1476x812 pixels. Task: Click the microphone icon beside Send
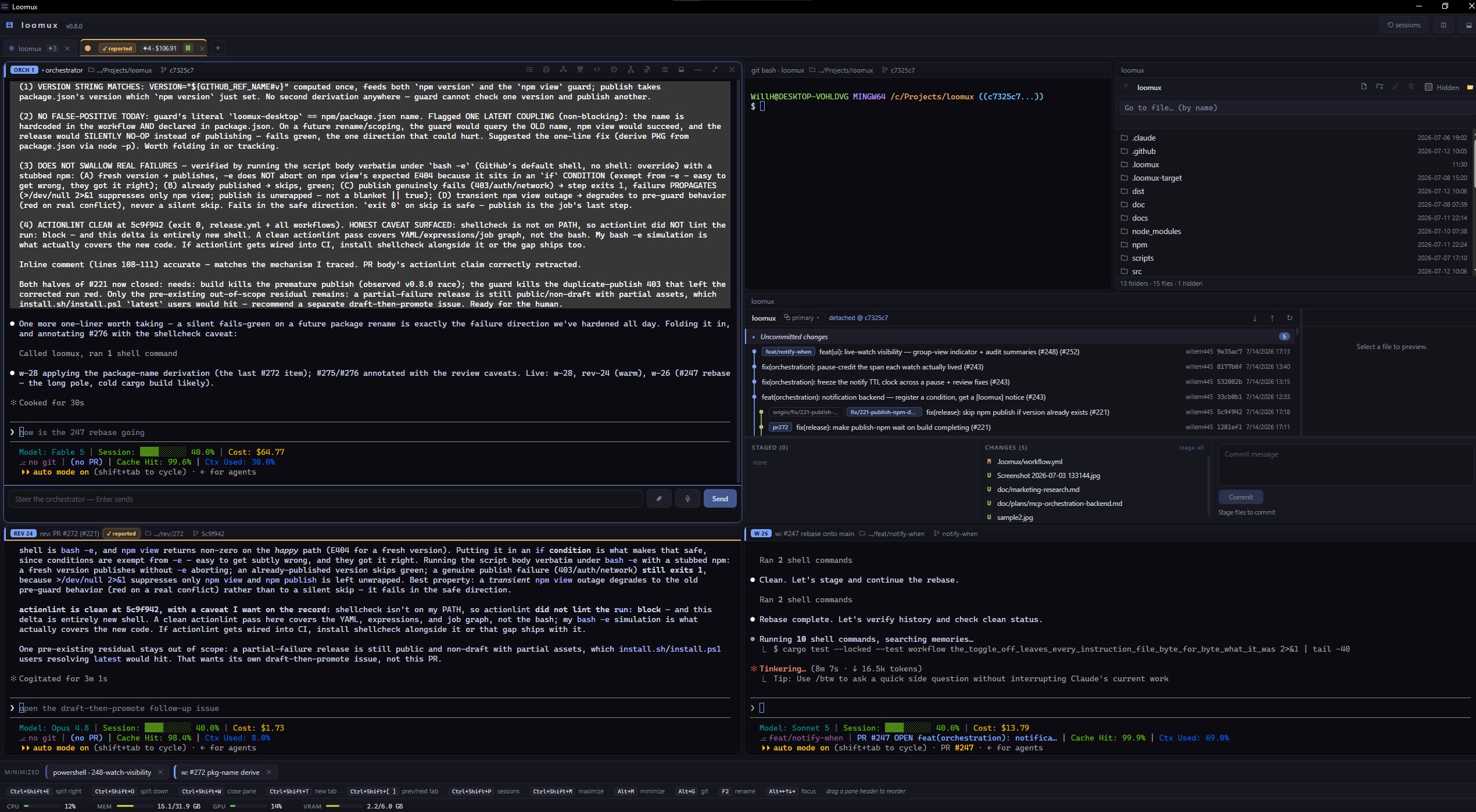[x=687, y=498]
